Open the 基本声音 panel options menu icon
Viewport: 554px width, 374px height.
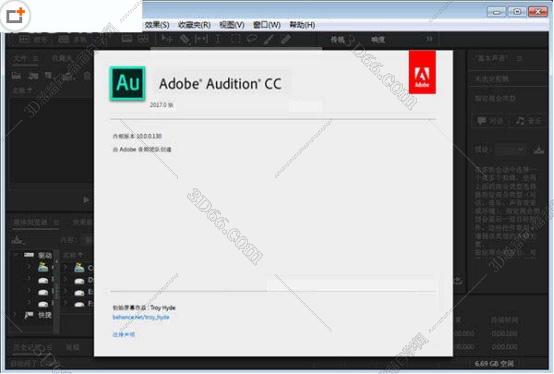click(519, 59)
